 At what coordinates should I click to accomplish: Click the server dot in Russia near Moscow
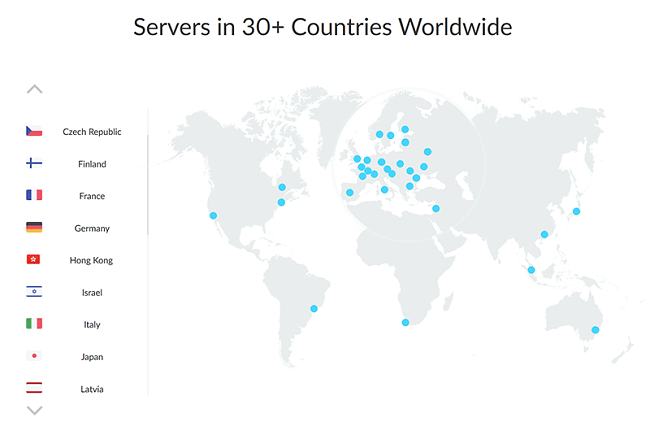(427, 152)
